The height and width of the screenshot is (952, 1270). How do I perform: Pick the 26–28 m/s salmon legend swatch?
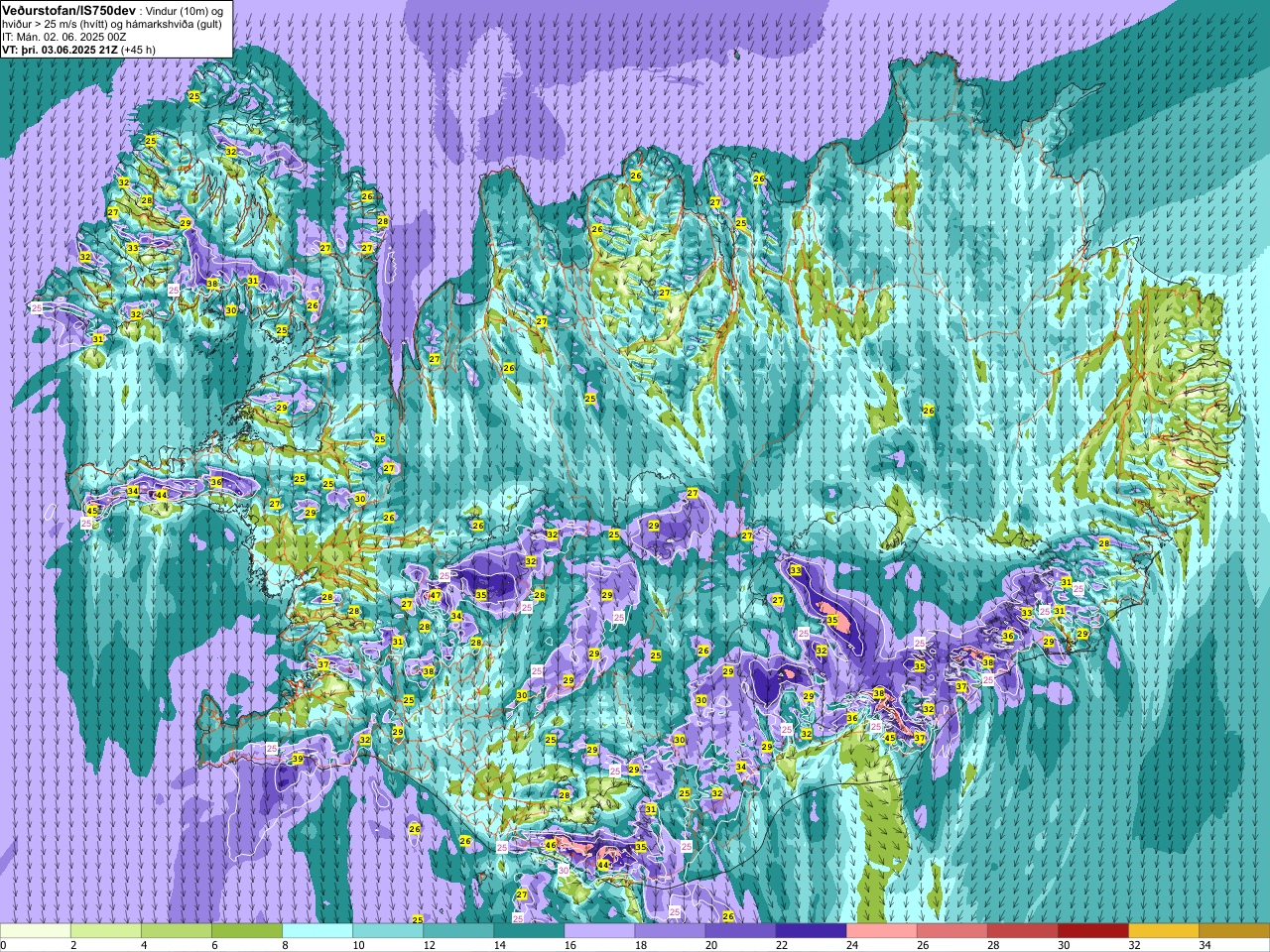click(x=952, y=931)
